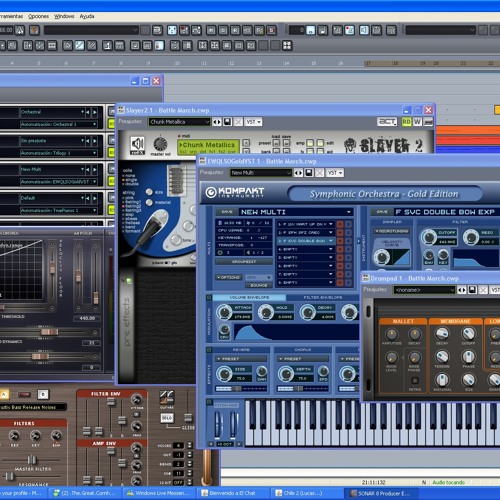The width and height of the screenshot is (500, 500).
Task: Toggle modulation section on/off box in Kompakt
Action: pyautogui.click(x=209, y=297)
